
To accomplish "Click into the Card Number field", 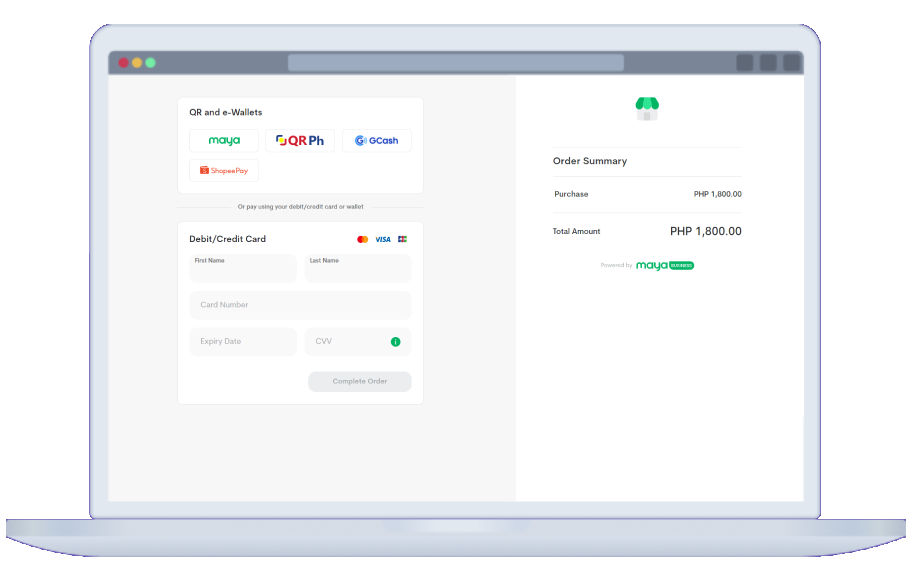I will [x=300, y=305].
